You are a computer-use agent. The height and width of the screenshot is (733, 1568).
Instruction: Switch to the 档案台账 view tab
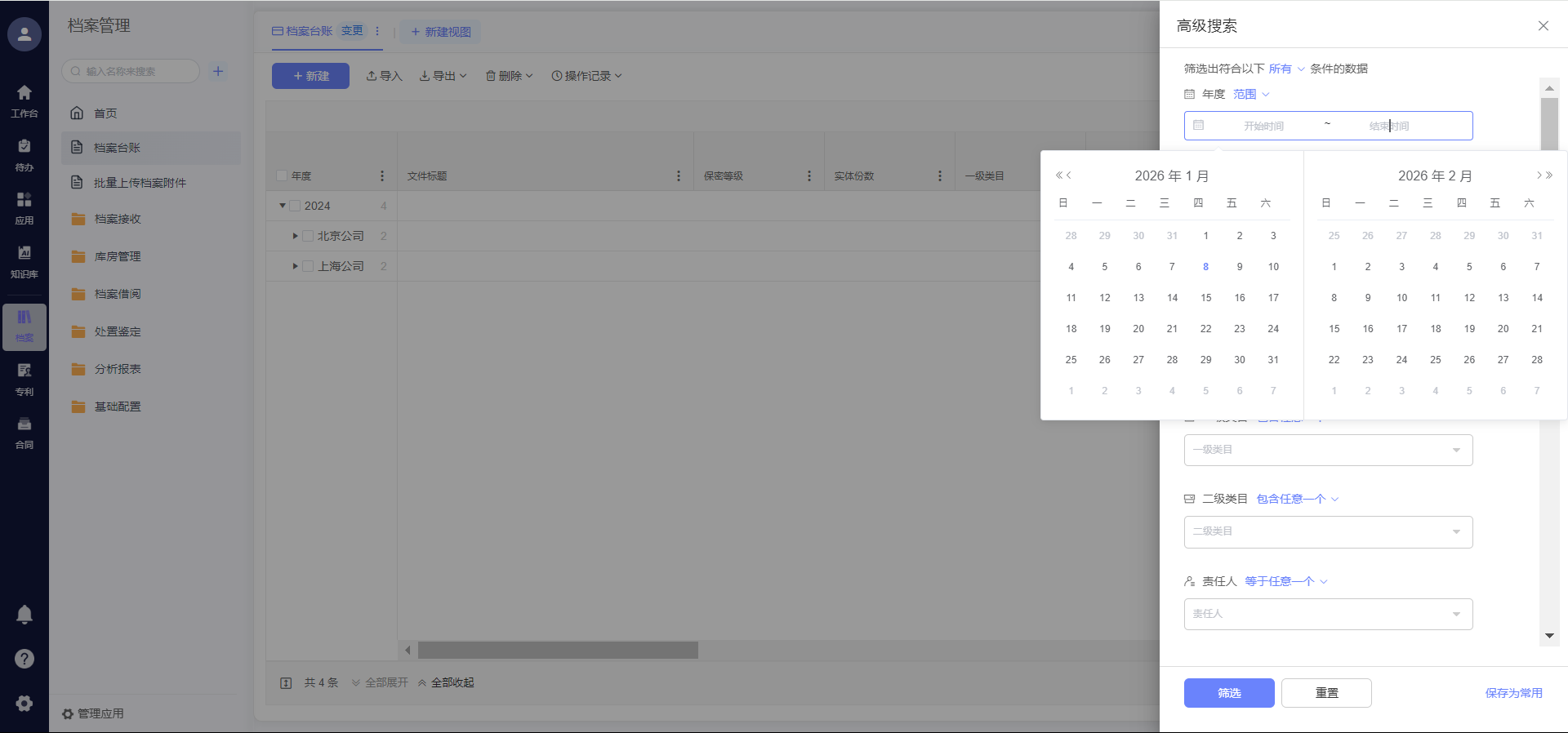pyautogui.click(x=302, y=31)
